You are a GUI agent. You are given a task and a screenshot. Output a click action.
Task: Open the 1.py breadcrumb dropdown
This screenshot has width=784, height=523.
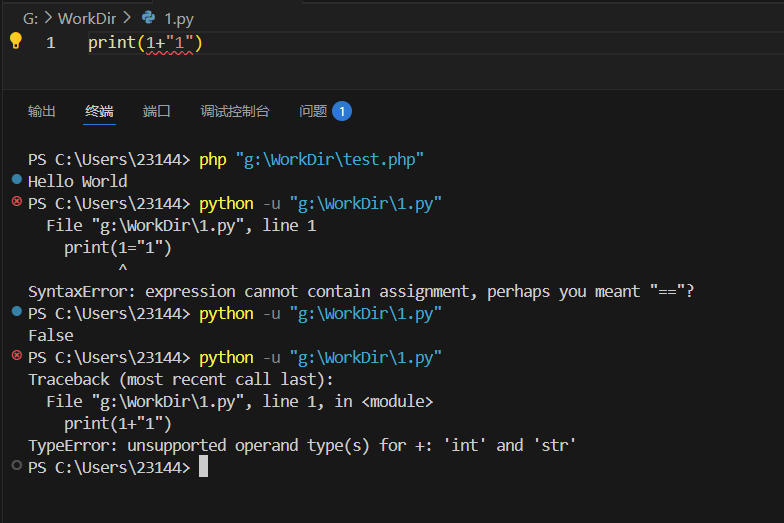181,17
